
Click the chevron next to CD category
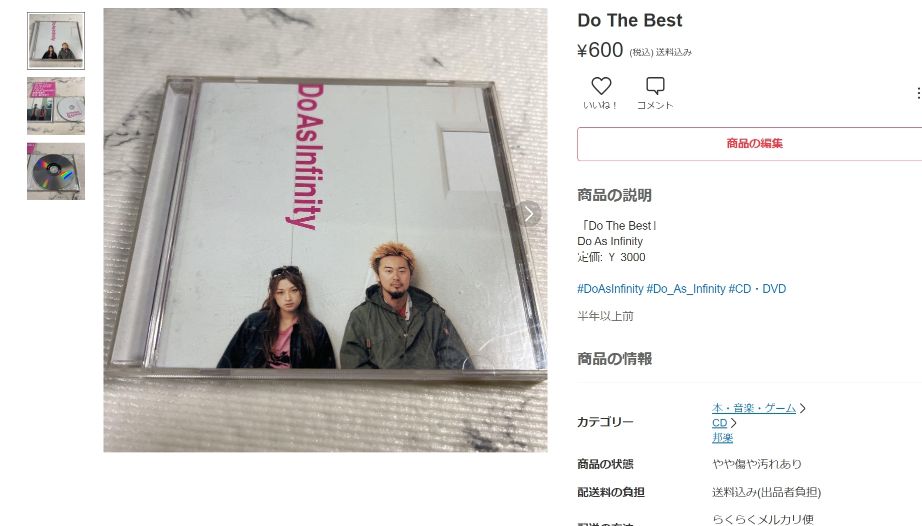click(733, 423)
